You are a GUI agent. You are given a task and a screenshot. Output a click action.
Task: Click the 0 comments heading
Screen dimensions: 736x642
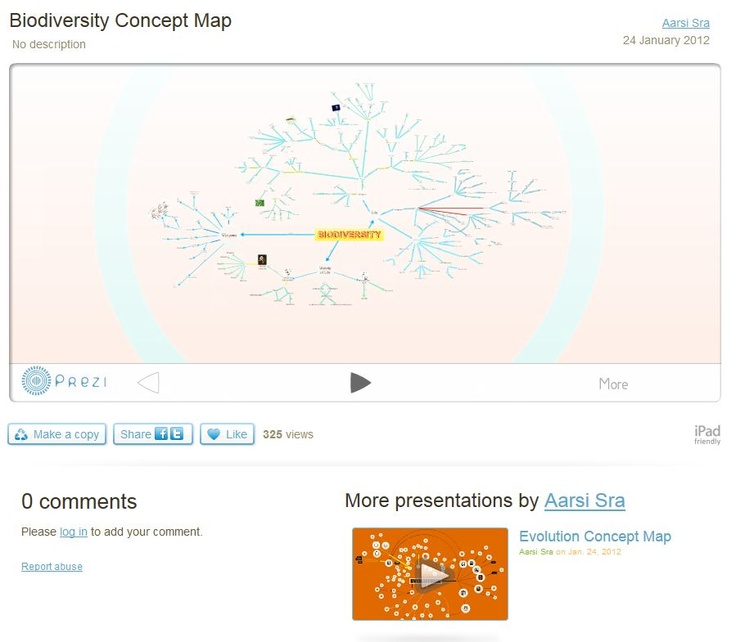pos(79,501)
